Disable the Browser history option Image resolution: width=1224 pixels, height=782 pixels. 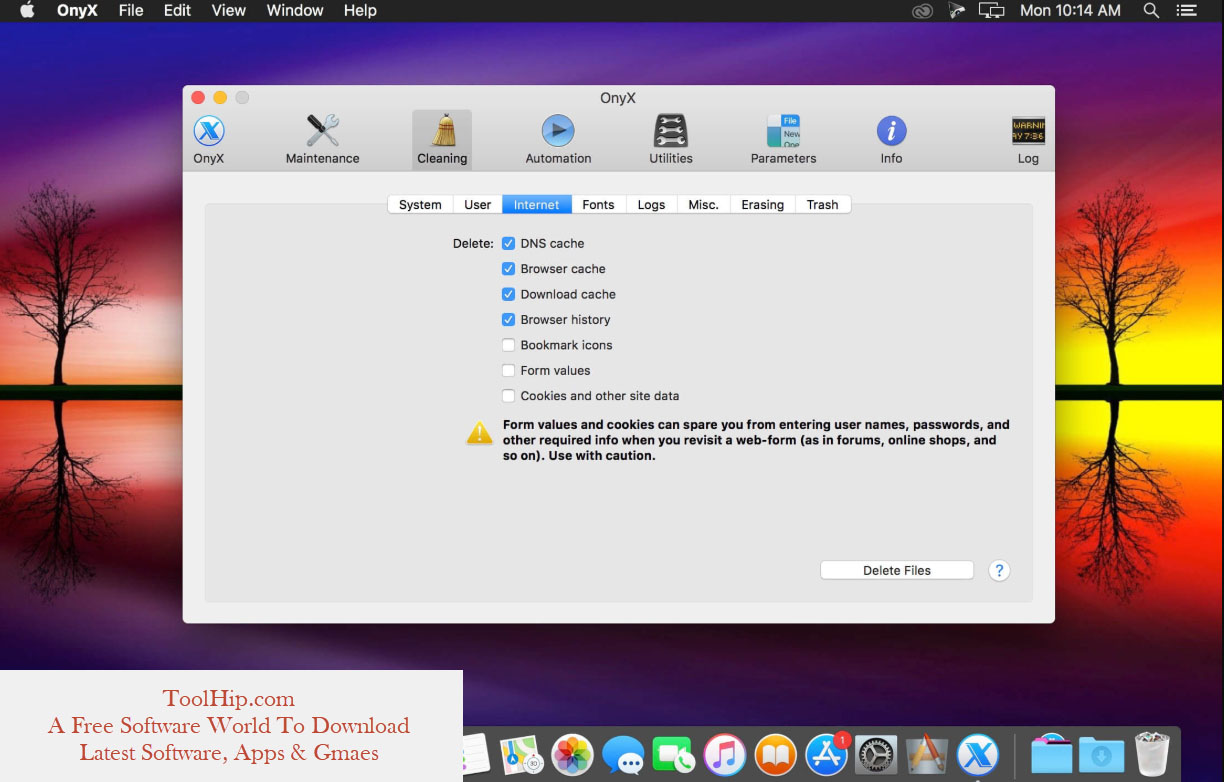(x=509, y=320)
